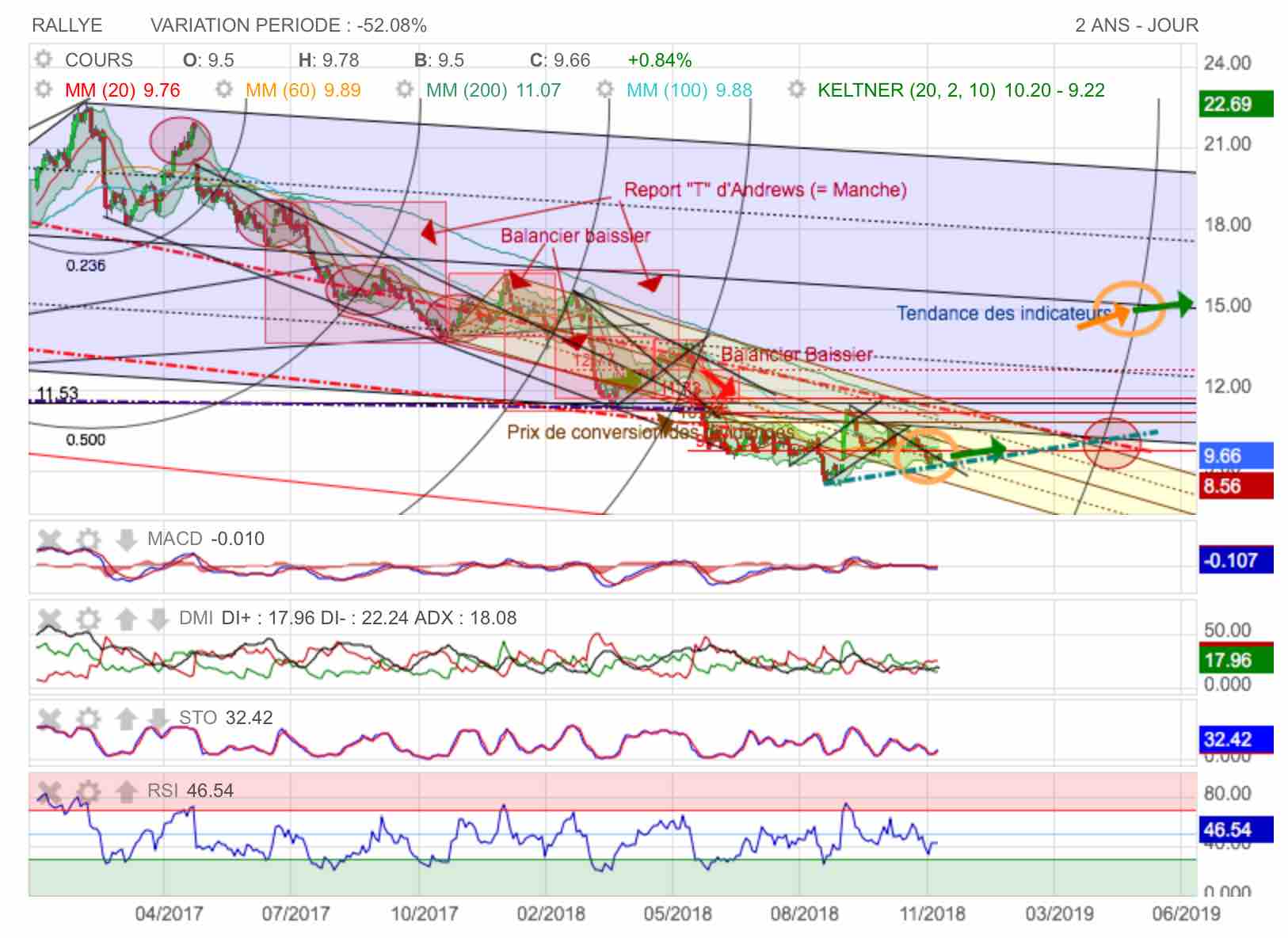Viewport: 1288px width, 938px height.
Task: Open settings gear beside COURS
Action: point(43,59)
